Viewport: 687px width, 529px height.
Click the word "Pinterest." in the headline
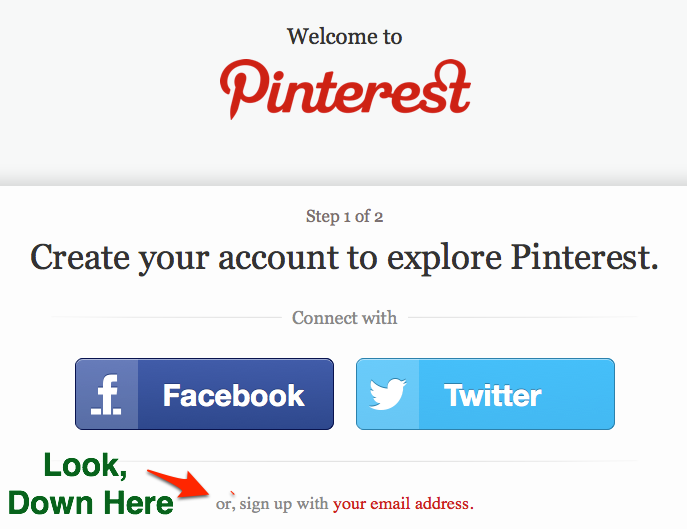coord(585,257)
